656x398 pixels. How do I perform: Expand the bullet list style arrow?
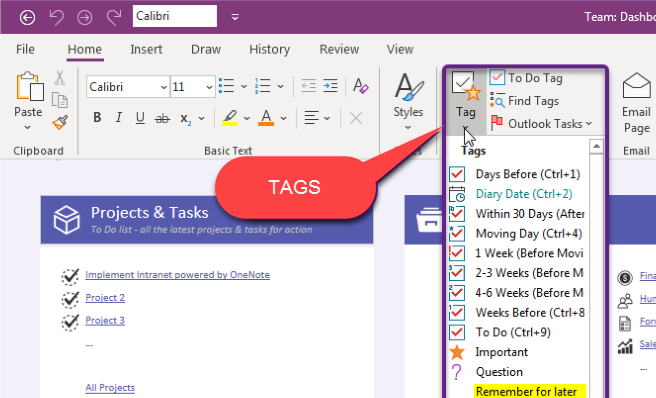(x=244, y=87)
